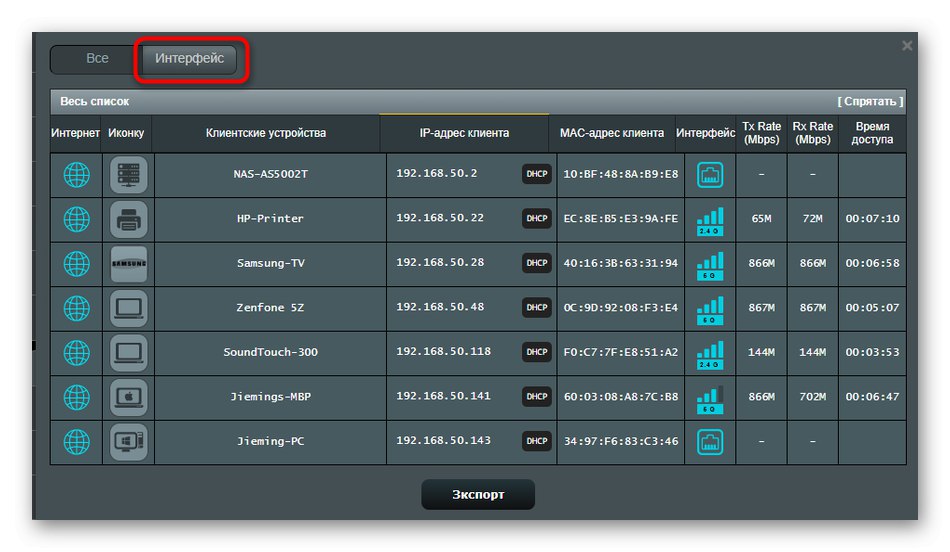Select device name NAS-AS5002T
This screenshot has width=950, height=552.
(270, 175)
